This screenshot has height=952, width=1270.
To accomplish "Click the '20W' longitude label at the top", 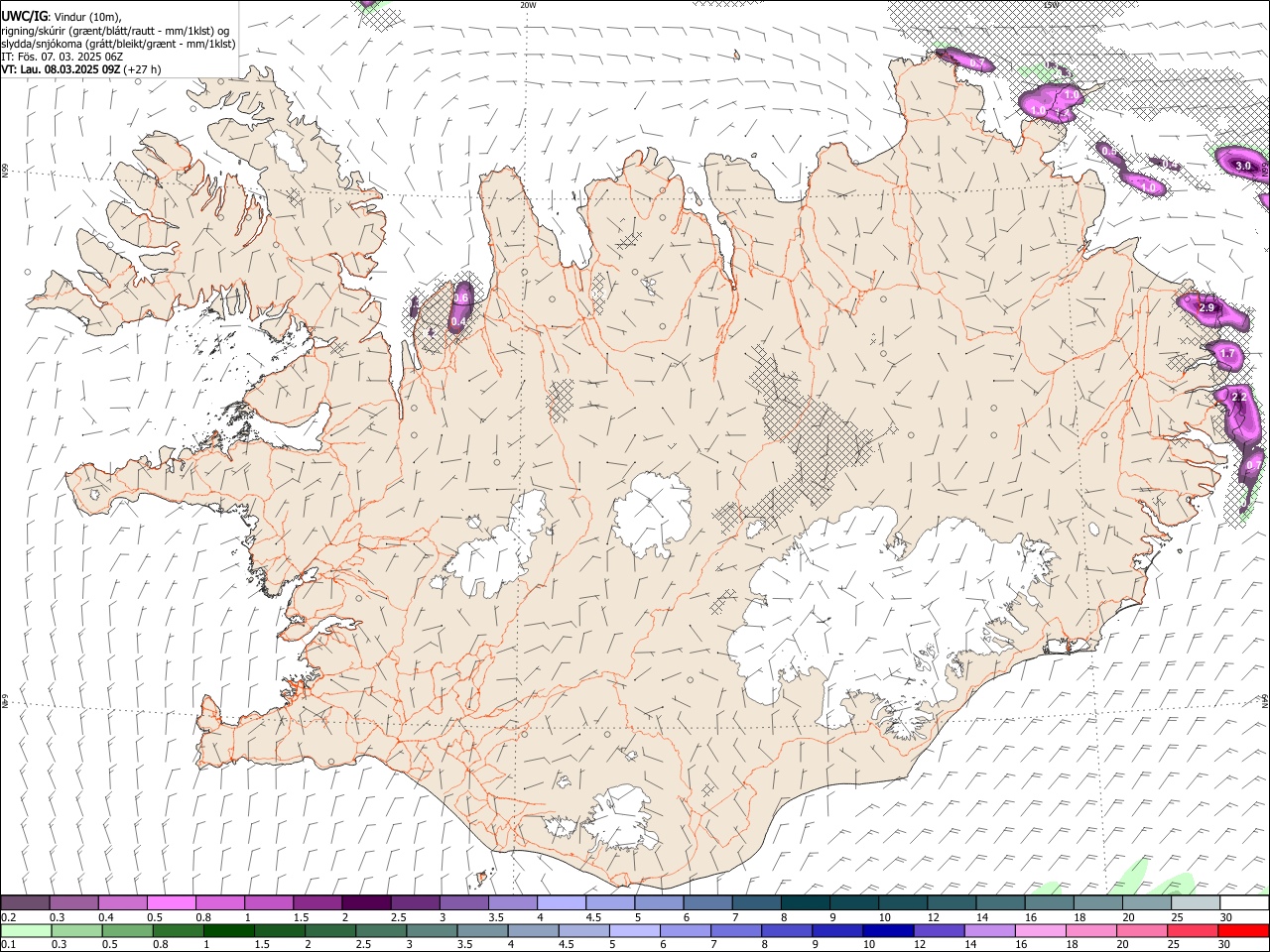I will pyautogui.click(x=528, y=5).
